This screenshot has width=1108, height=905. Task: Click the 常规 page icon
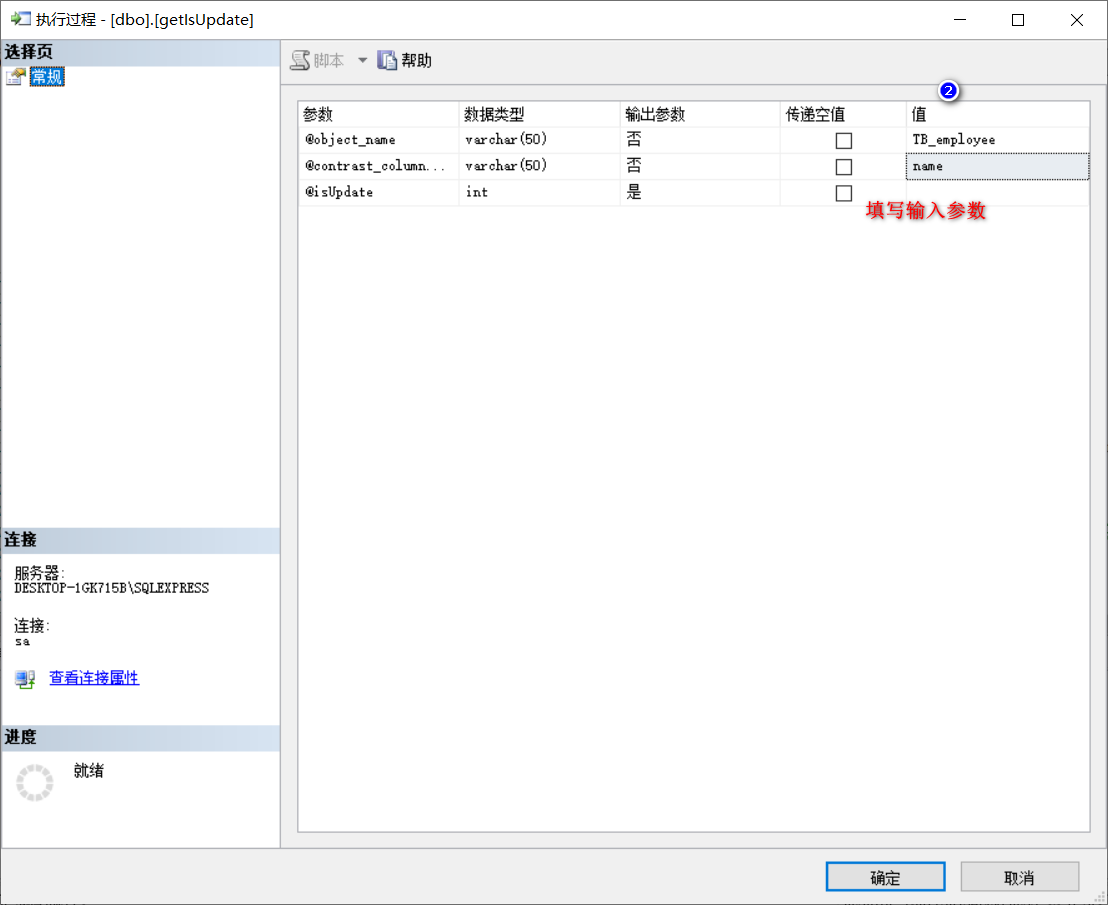pyautogui.click(x=16, y=76)
